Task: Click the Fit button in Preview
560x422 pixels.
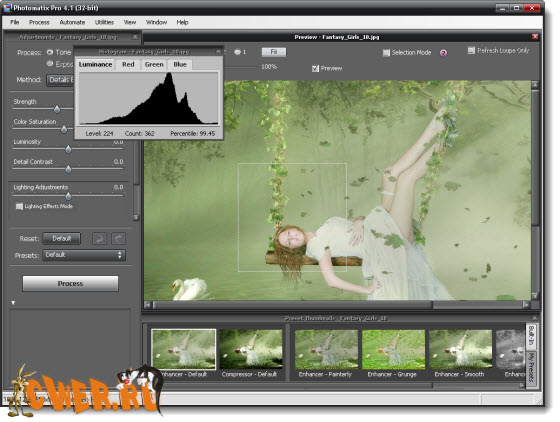Action: pos(274,52)
